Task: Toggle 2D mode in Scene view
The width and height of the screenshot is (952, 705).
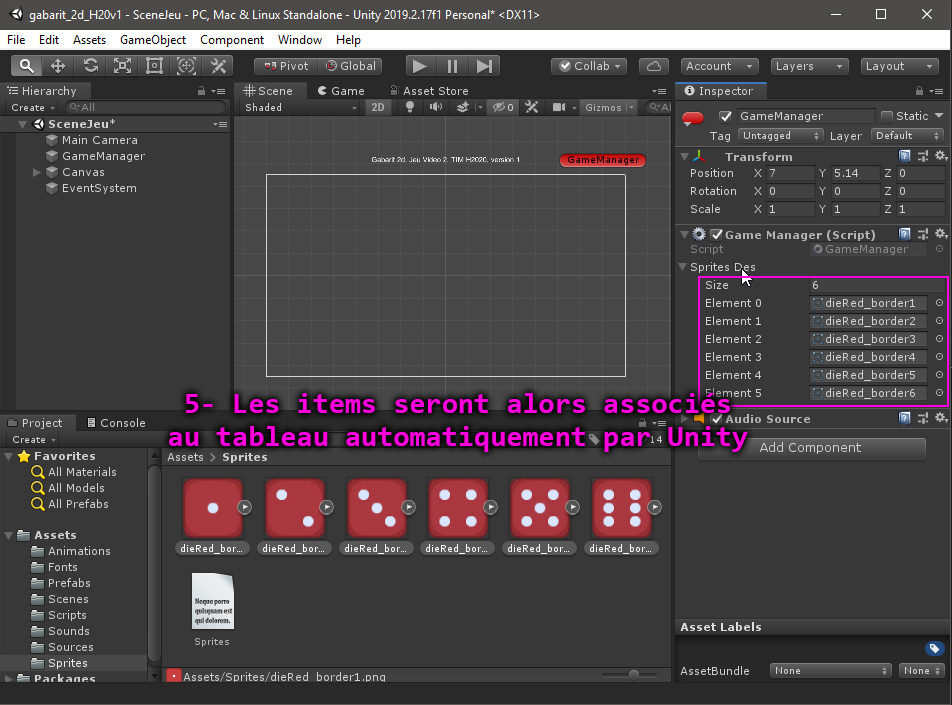Action: pyautogui.click(x=377, y=108)
